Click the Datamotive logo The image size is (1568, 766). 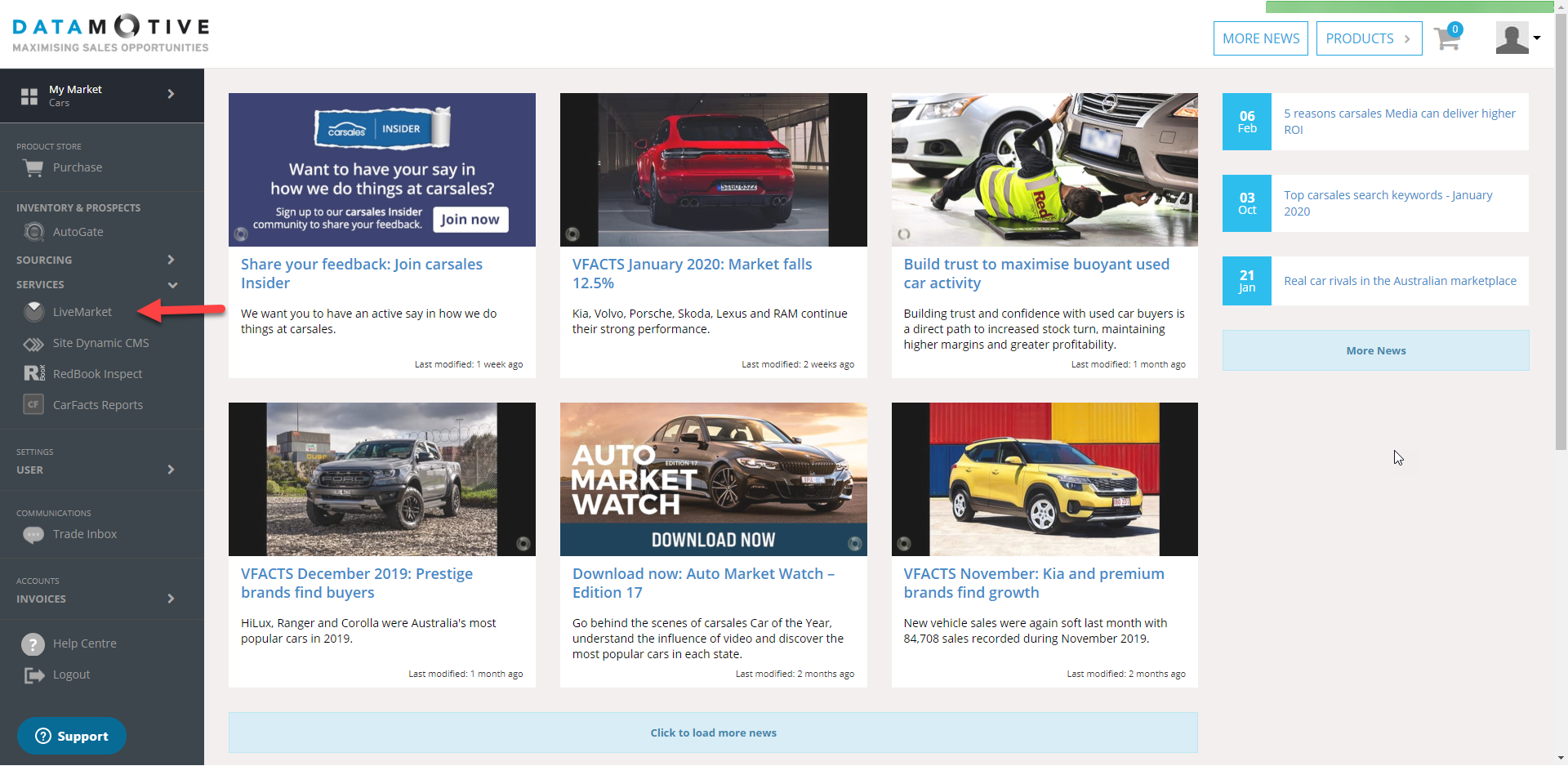tap(111, 33)
